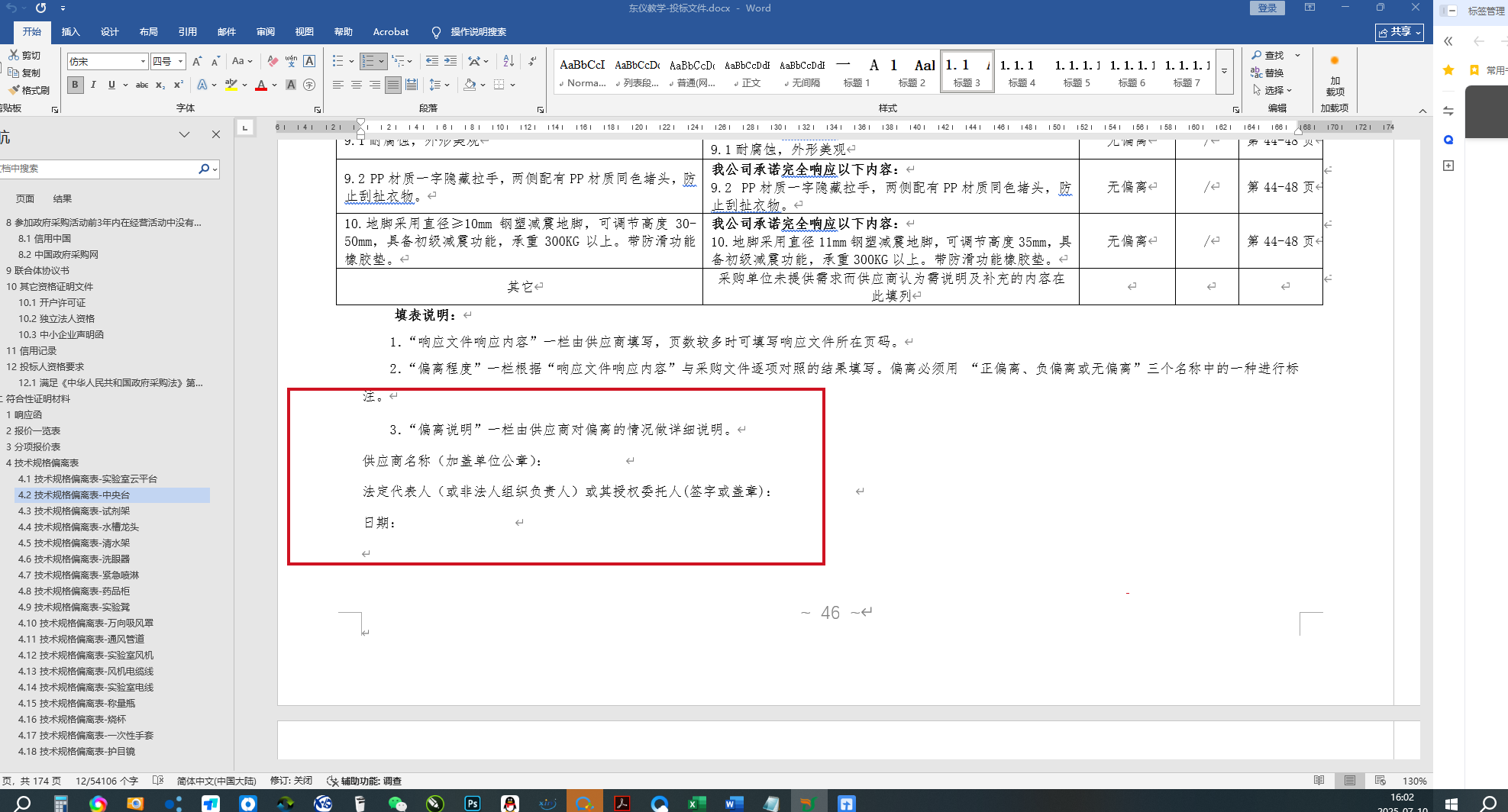
Task: Apply the 标题 1 style
Action: (x=857, y=72)
